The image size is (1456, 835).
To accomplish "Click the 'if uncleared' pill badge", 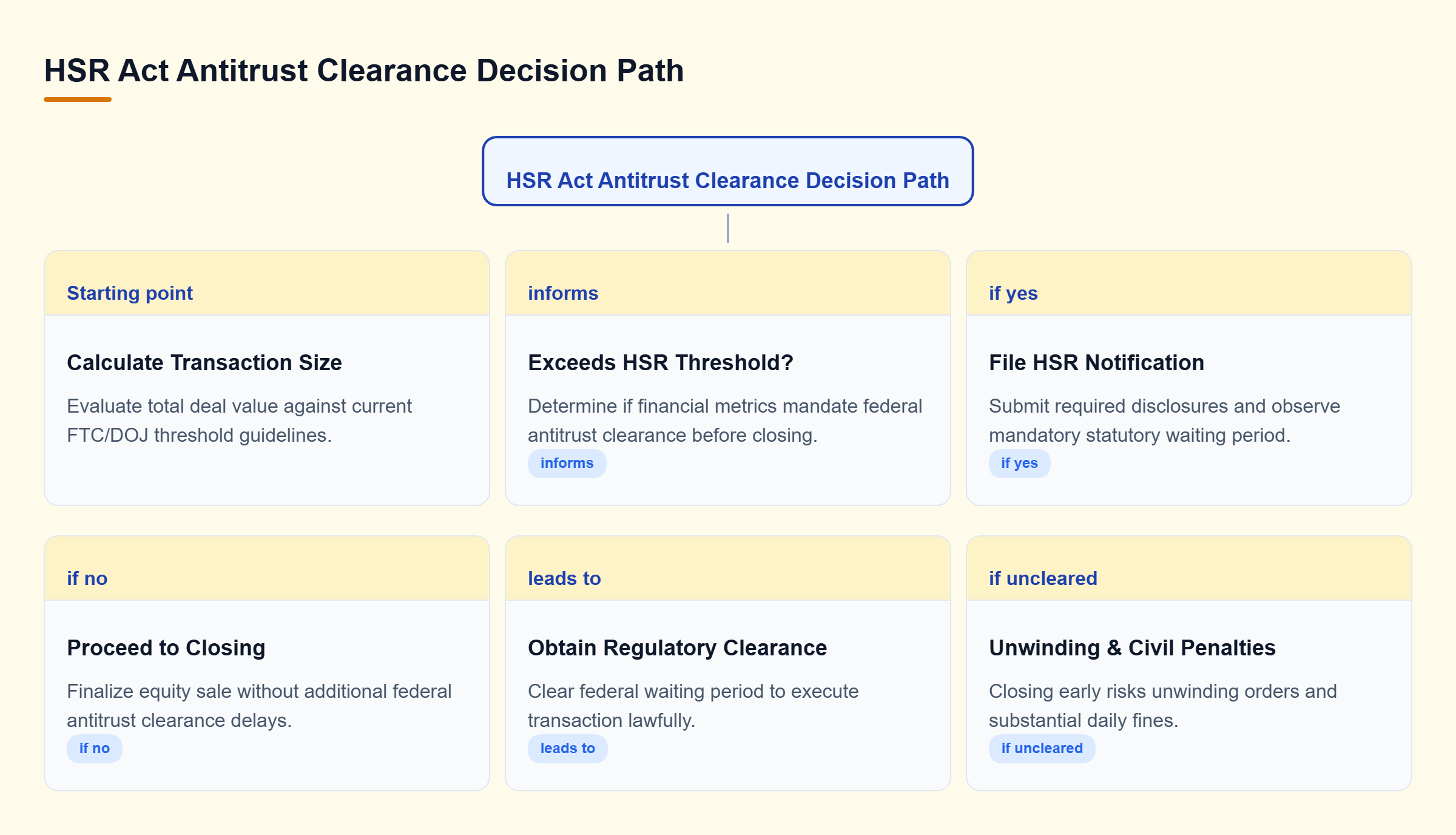I will (1042, 748).
